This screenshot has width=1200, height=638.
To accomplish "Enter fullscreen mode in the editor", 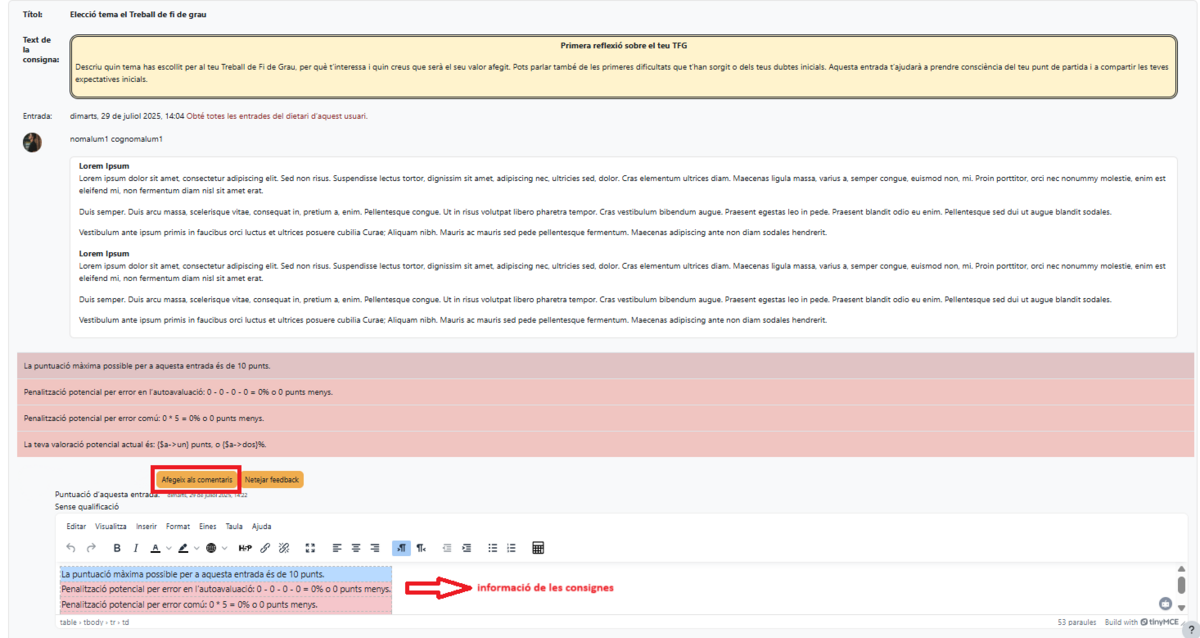I will (310, 548).
